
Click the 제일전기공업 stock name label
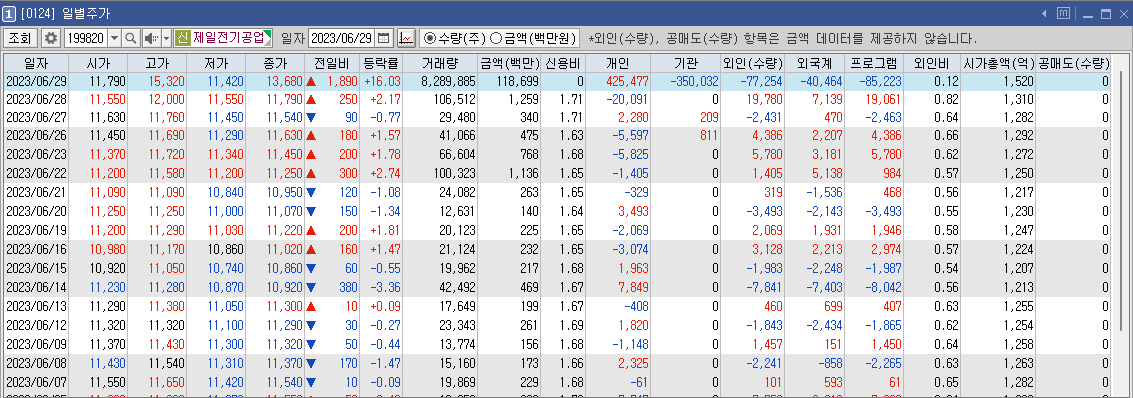click(x=228, y=38)
